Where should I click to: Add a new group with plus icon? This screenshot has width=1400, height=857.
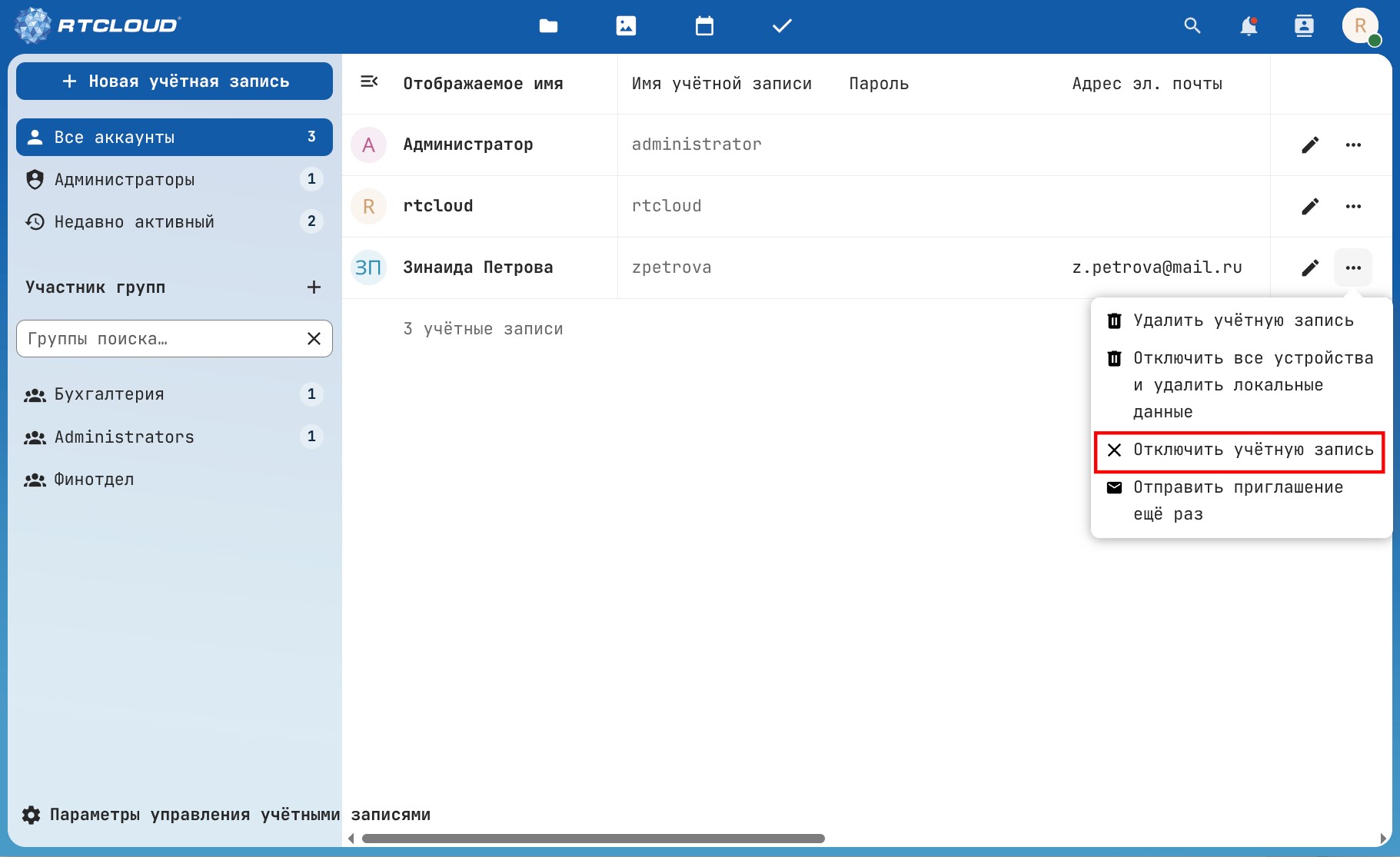314,287
